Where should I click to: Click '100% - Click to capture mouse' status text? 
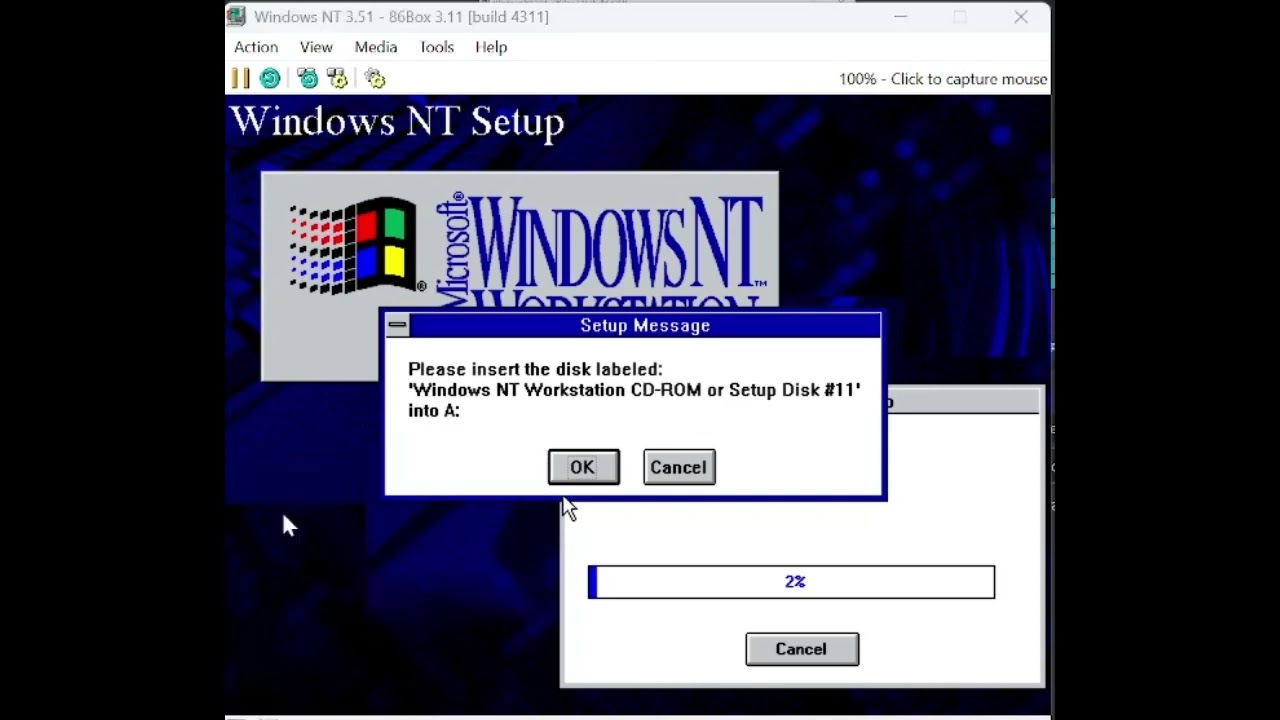[943, 79]
